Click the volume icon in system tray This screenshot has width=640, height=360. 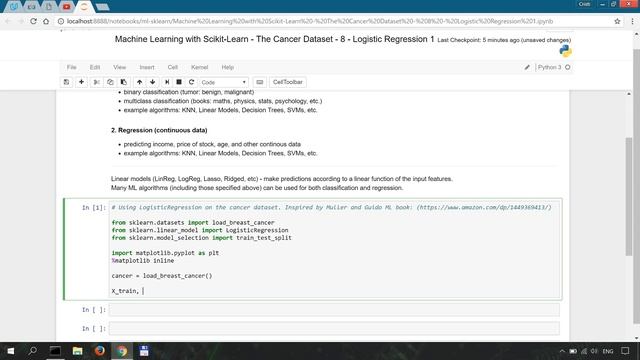point(594,351)
